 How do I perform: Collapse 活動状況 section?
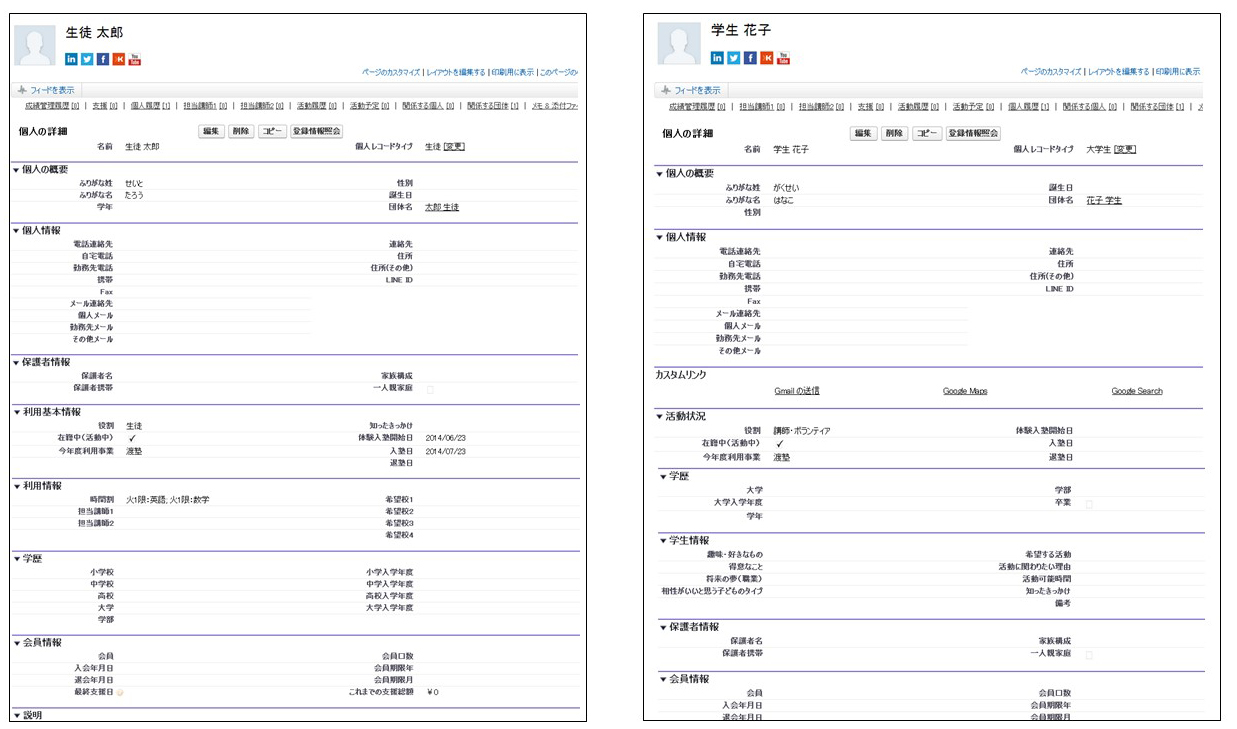pos(659,417)
